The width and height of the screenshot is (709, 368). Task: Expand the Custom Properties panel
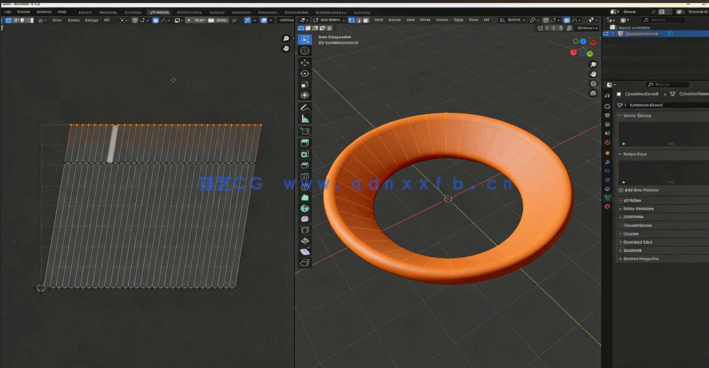click(663, 259)
